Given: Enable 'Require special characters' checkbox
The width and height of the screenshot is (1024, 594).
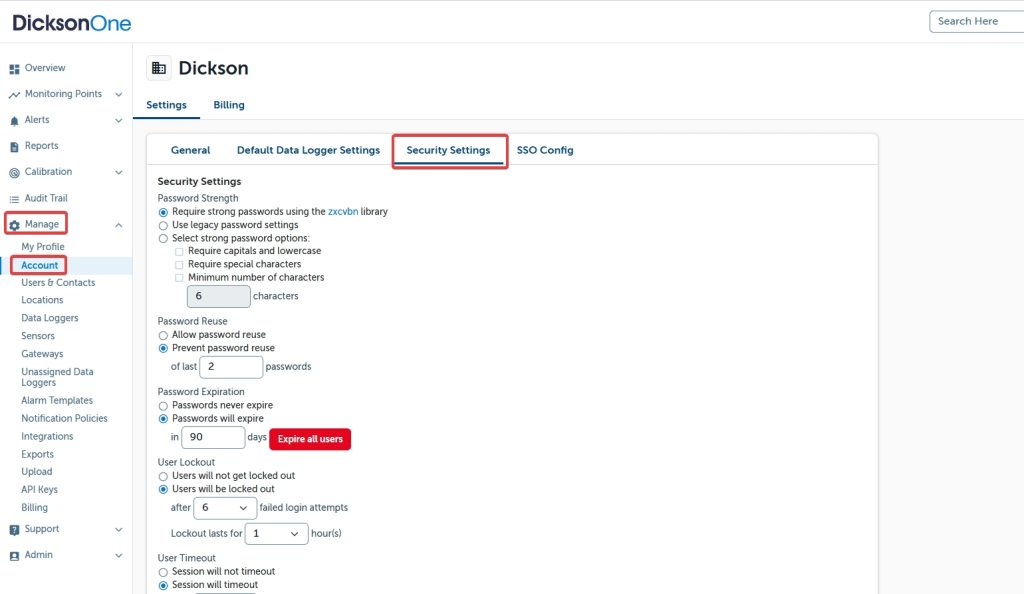Looking at the screenshot, I should (x=179, y=265).
